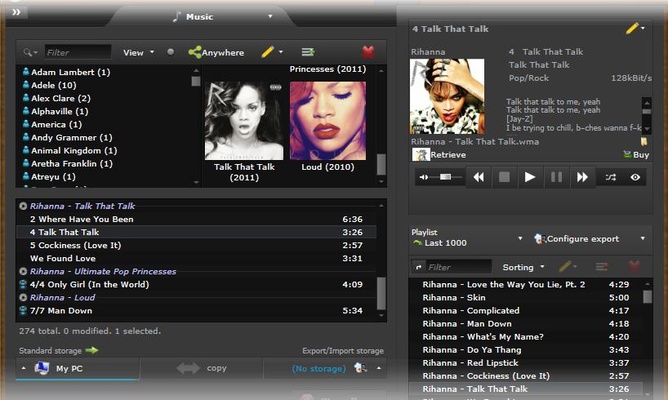668x400 pixels.
Task: Click the Anywhere share button
Action: (216, 52)
